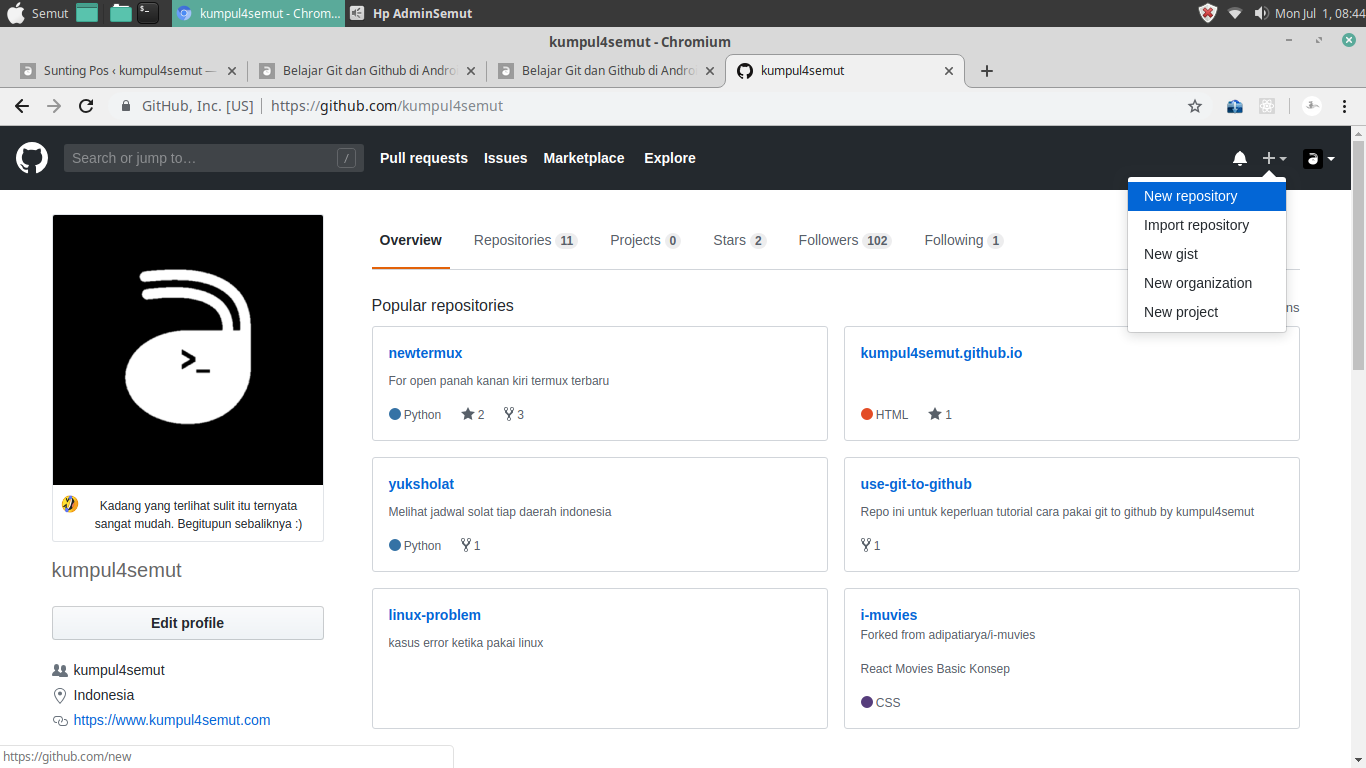Viewport: 1366px width, 768px height.
Task: Click the GitHub search input field
Action: (x=200, y=158)
